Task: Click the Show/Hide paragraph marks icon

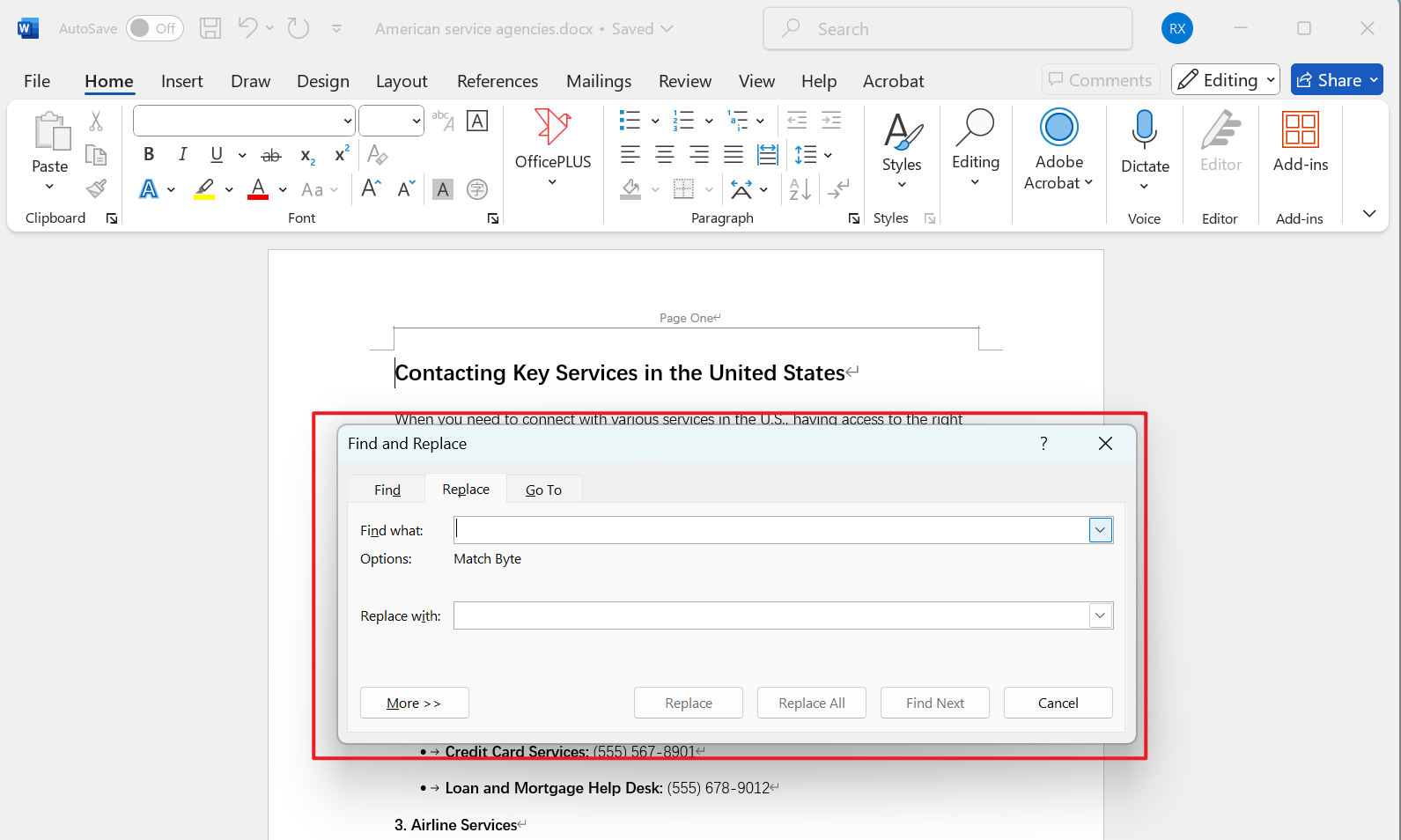Action: coord(838,189)
